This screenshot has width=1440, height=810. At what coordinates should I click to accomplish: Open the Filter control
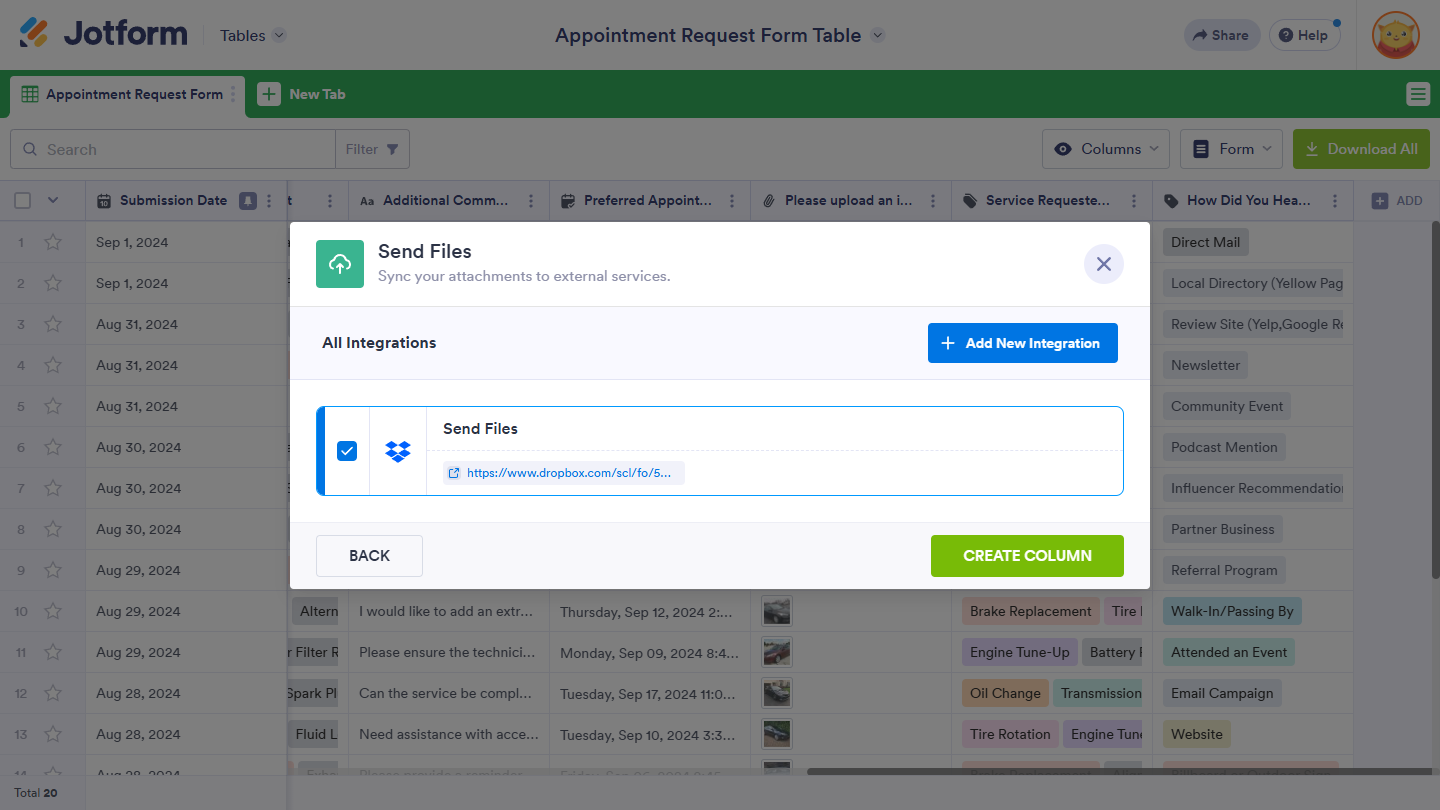pos(372,149)
